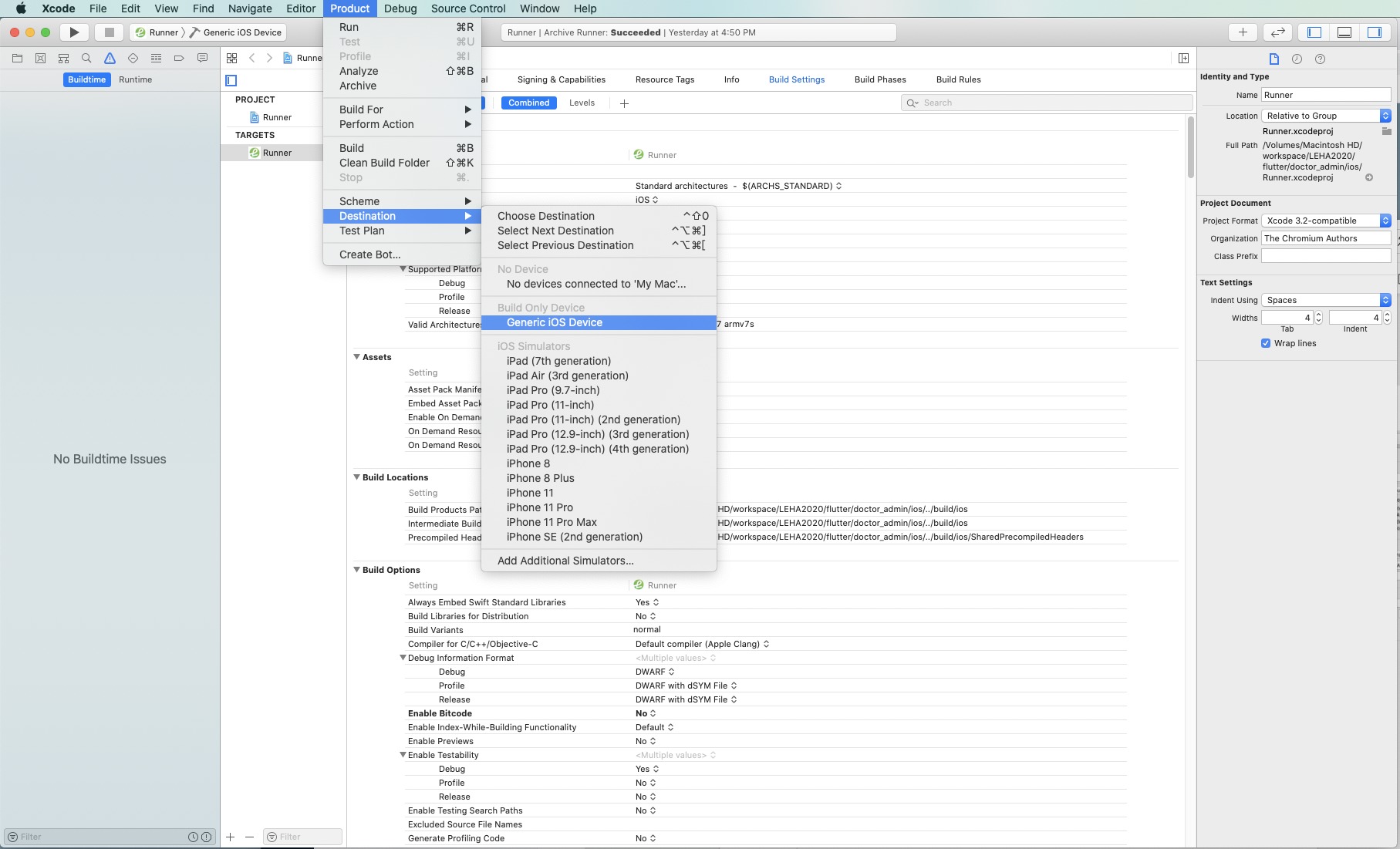Image resolution: width=1400 pixels, height=849 pixels.
Task: Open the Source Control navigator
Action: coord(41,58)
